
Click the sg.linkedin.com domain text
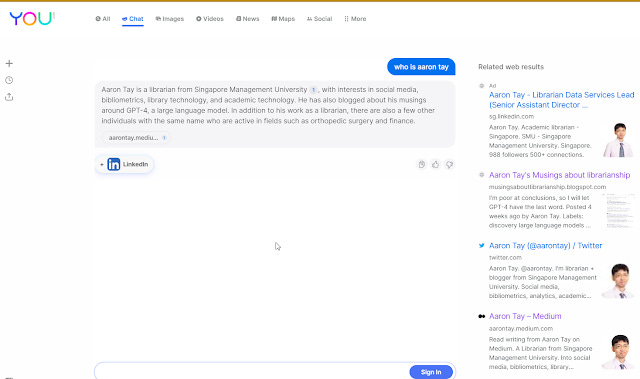tap(511, 116)
